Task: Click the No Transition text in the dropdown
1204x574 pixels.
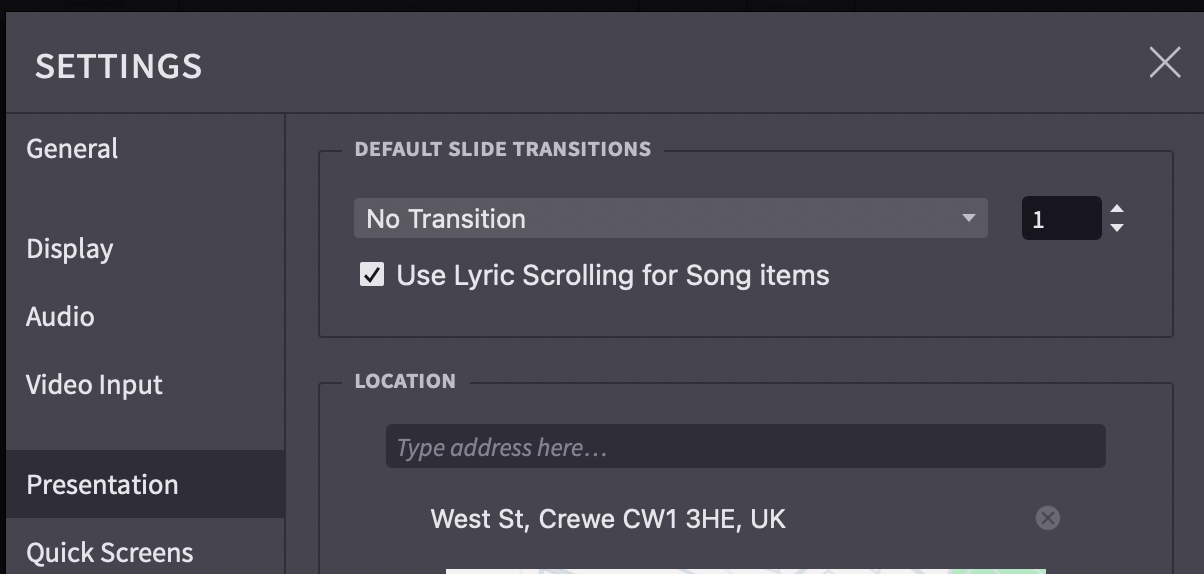Action: [446, 218]
